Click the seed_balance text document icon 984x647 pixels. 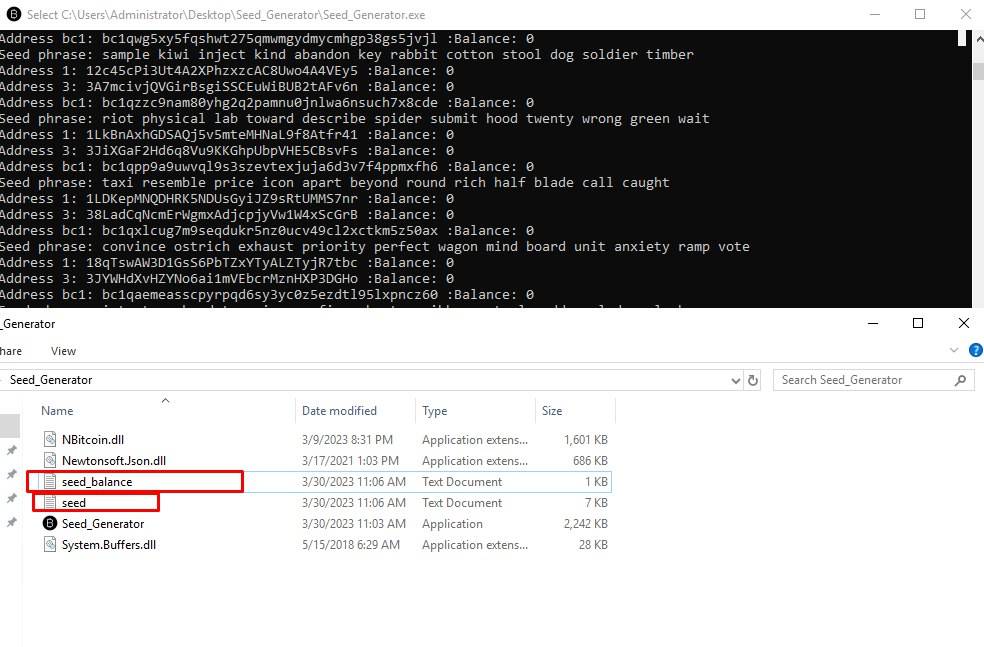tap(50, 481)
